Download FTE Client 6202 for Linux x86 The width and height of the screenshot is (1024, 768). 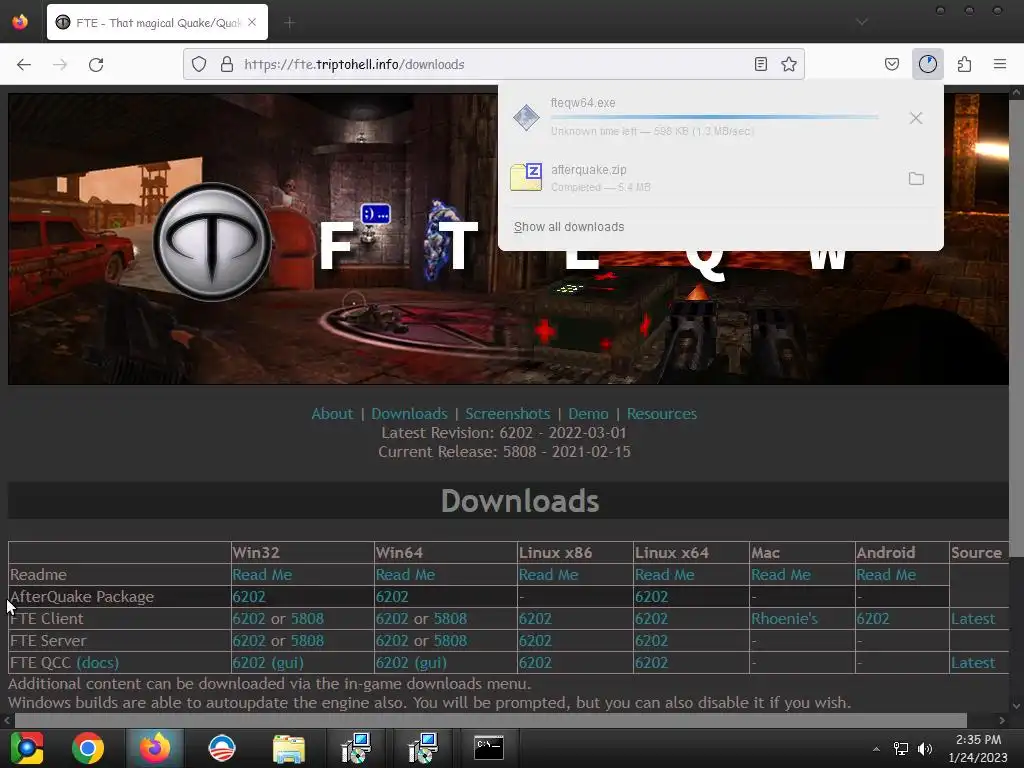[535, 618]
